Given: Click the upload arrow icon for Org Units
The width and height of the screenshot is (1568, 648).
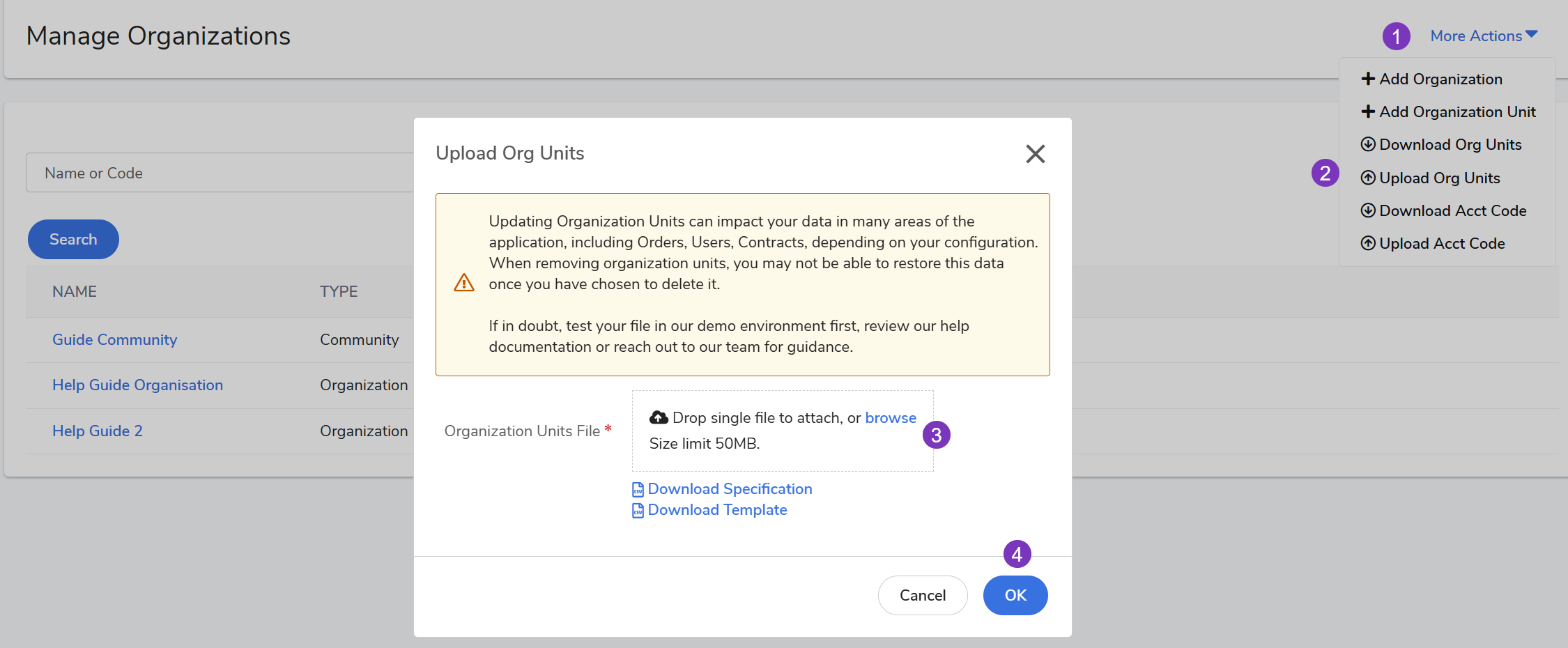Looking at the screenshot, I should pos(1368,178).
